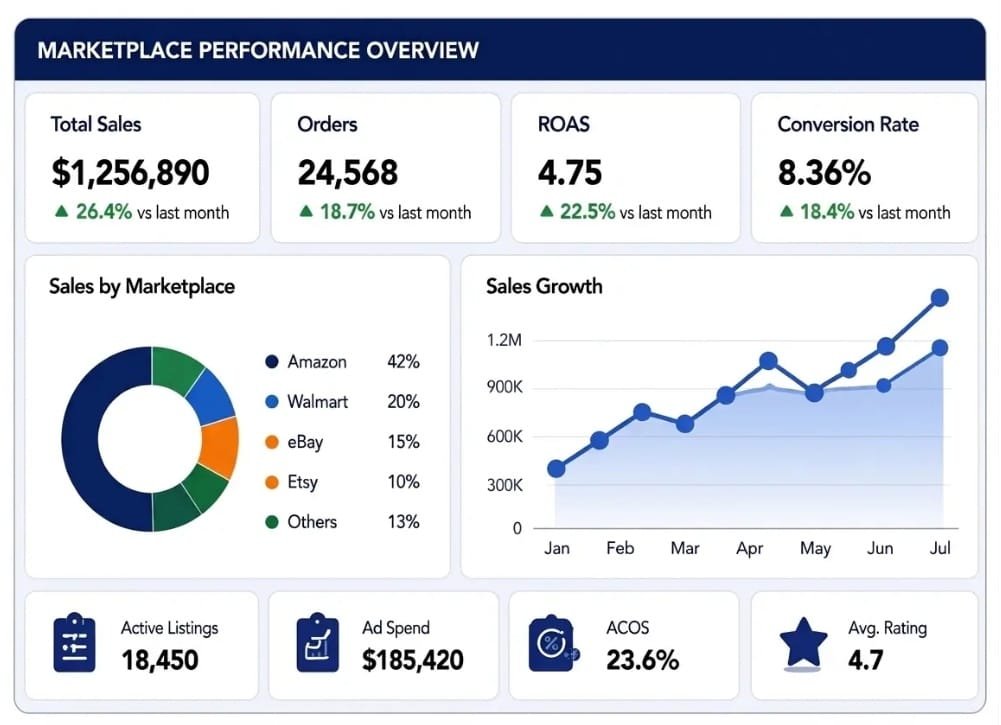
Task: Click the 300K y-axis label
Action: 504,485
